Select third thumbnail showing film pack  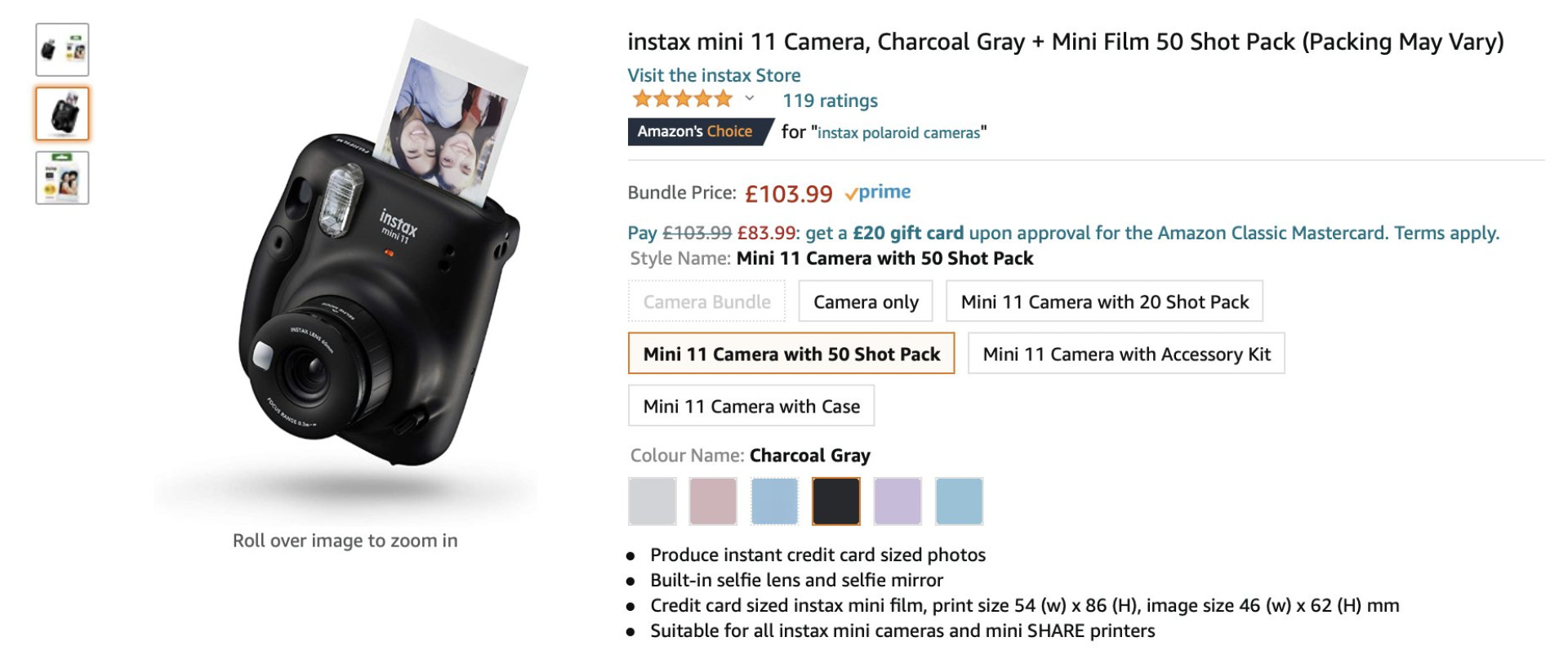pos(62,178)
